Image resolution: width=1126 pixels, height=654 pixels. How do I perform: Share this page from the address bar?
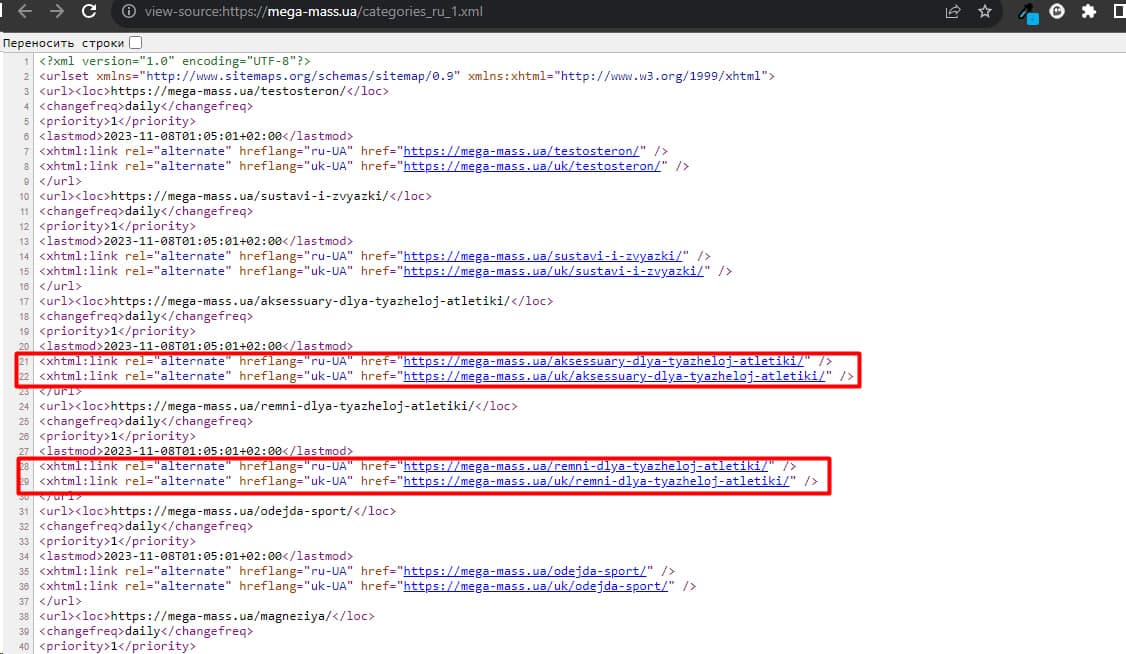[953, 11]
